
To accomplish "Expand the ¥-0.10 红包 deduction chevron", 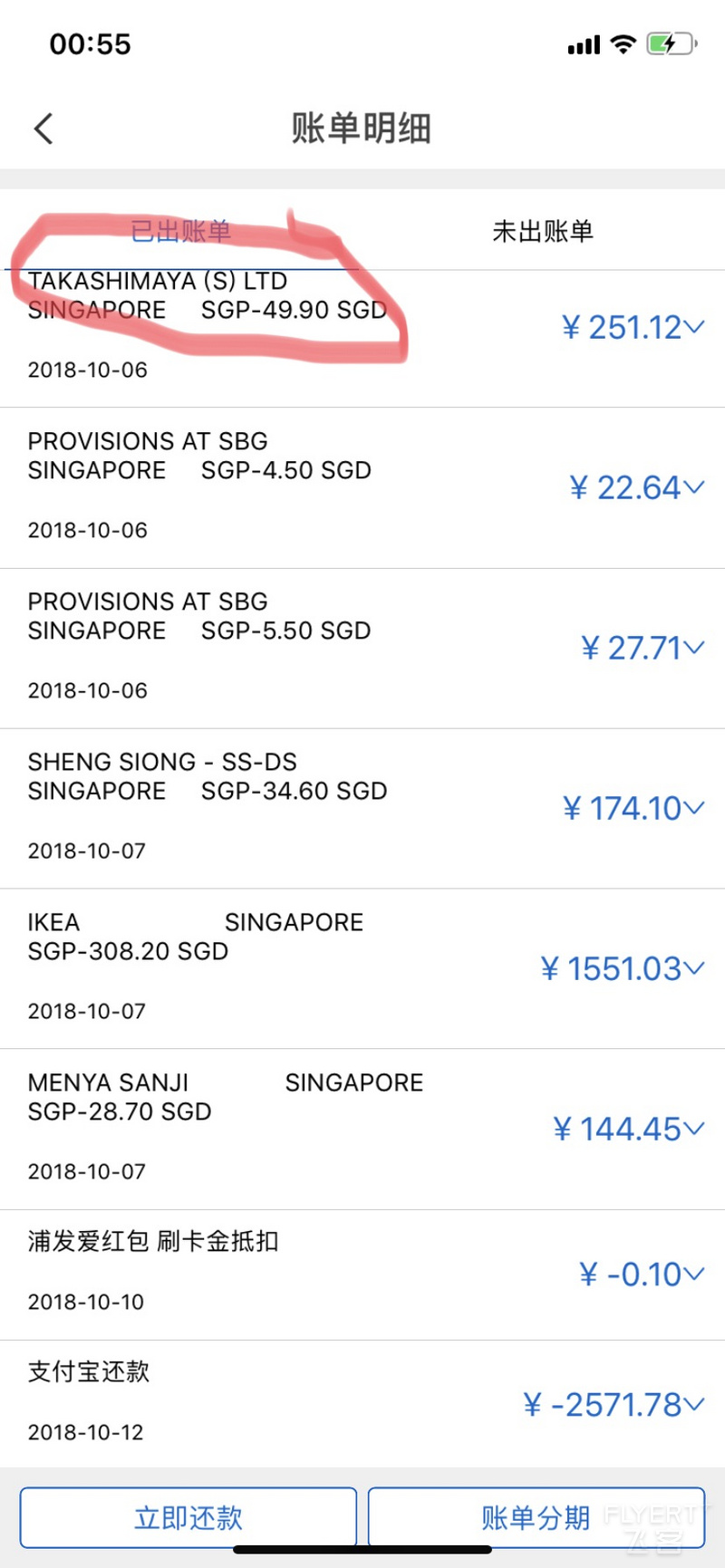I will (x=694, y=1275).
